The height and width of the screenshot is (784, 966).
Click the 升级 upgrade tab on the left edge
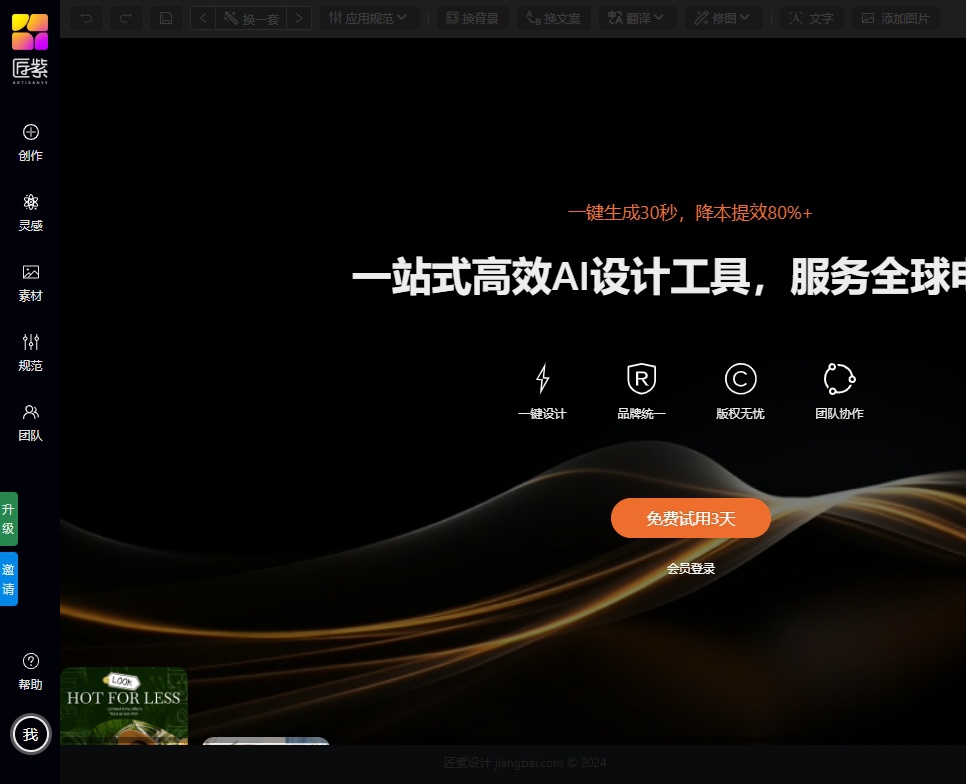(8, 518)
